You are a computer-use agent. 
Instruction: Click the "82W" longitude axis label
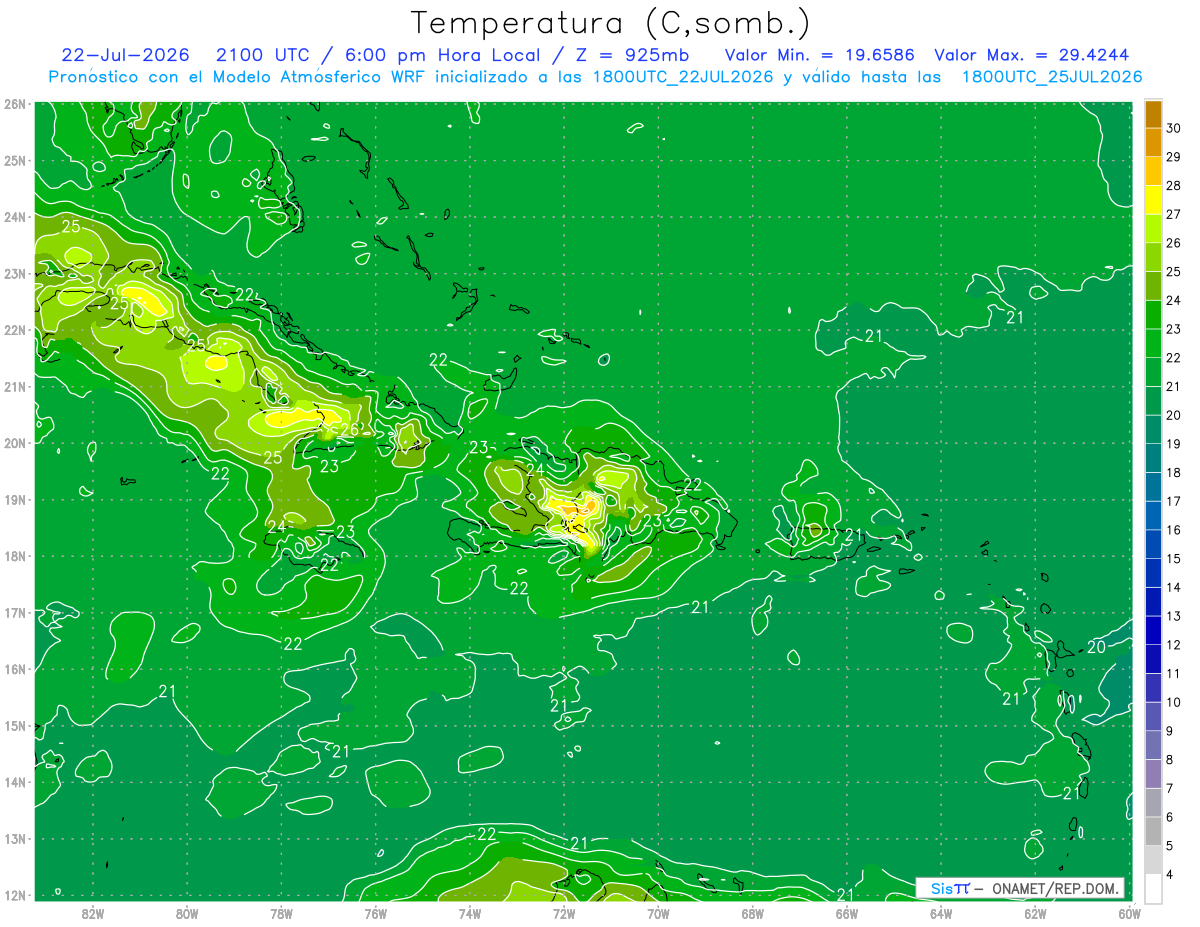[93, 913]
